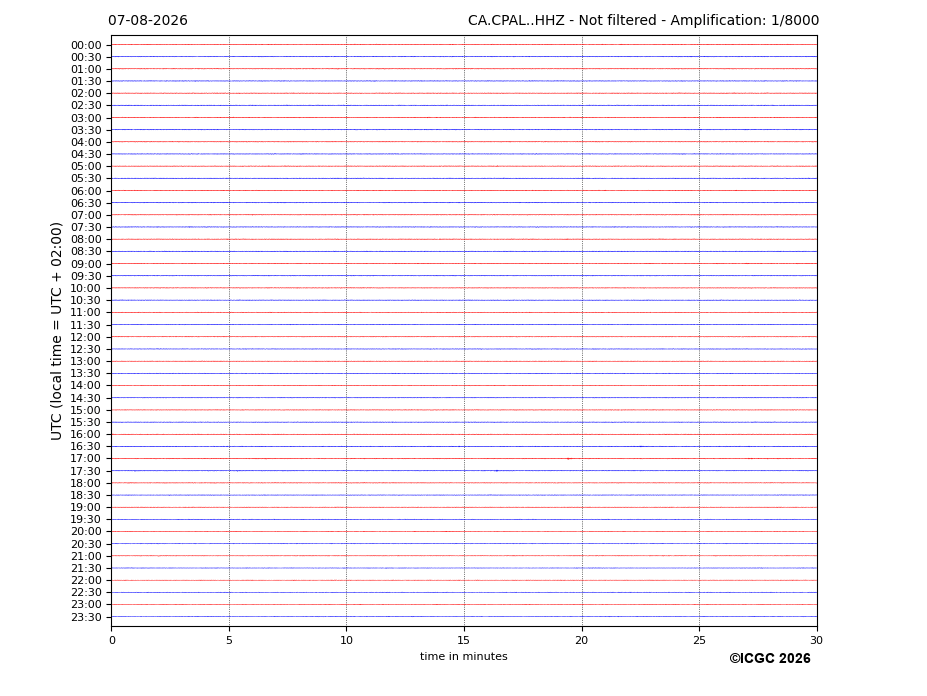Click the 15:30 time row label

pyautogui.click(x=86, y=422)
